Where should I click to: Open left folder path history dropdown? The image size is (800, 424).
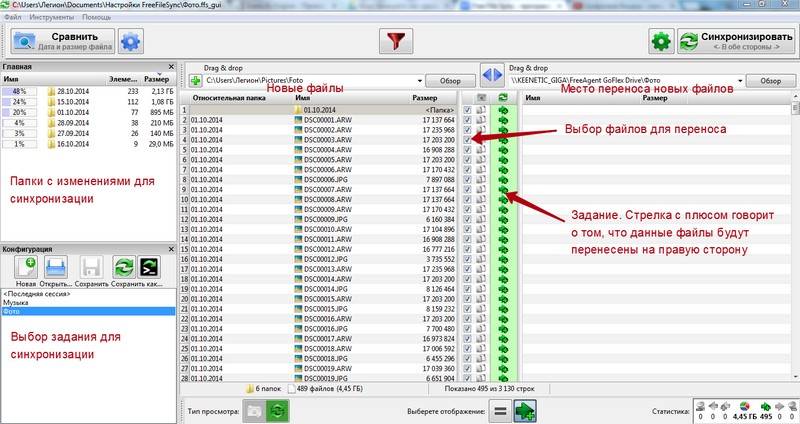(x=419, y=81)
